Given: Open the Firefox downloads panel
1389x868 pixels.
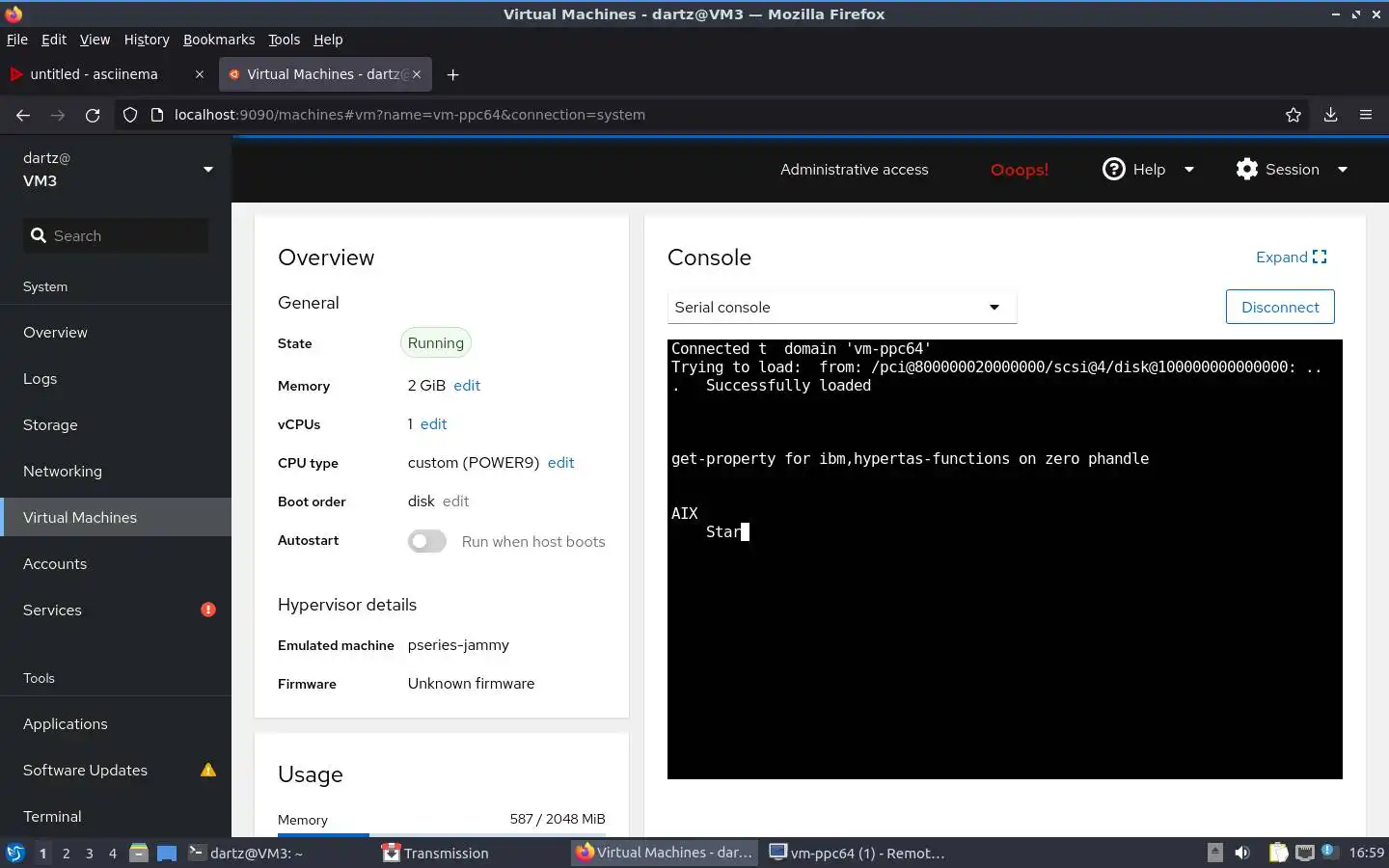Looking at the screenshot, I should pyautogui.click(x=1330, y=115).
